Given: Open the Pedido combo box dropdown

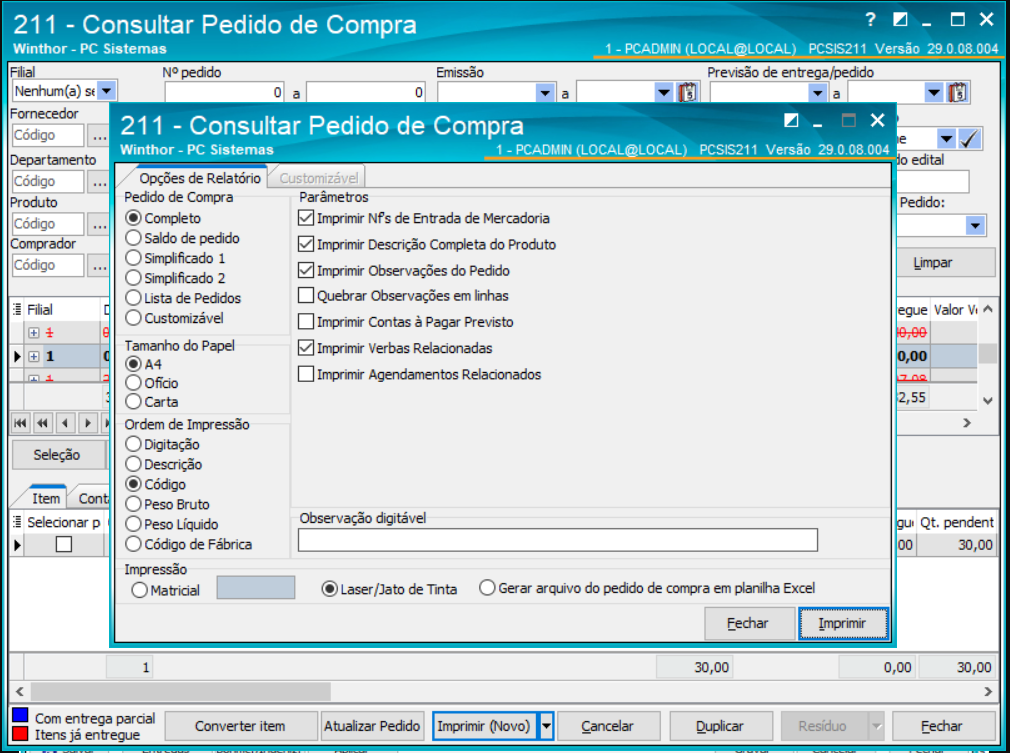Looking at the screenshot, I should [x=975, y=225].
